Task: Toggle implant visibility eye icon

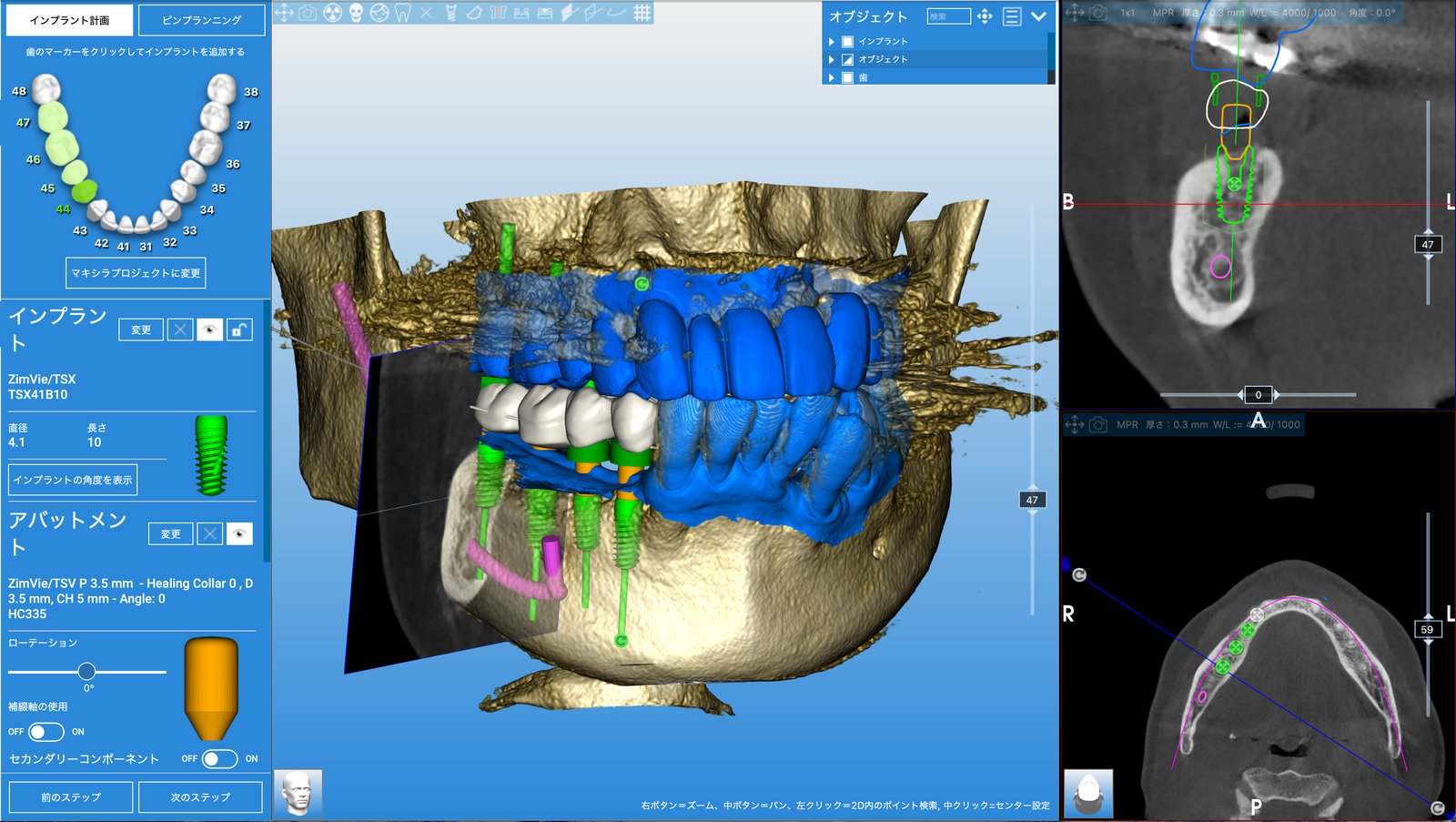Action: click(209, 330)
